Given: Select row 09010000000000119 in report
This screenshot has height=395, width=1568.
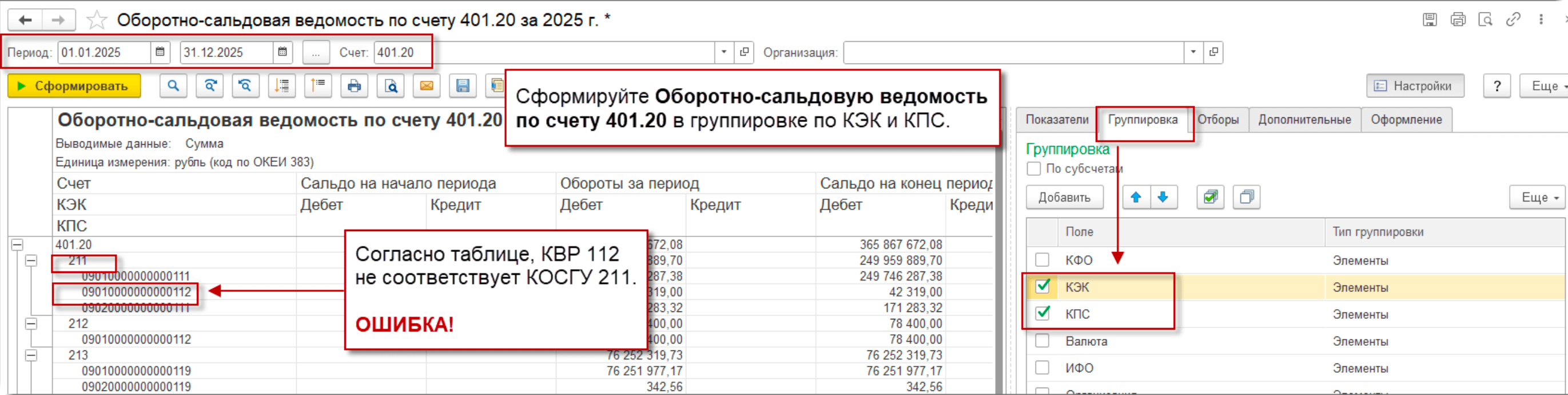Looking at the screenshot, I should 136,370.
